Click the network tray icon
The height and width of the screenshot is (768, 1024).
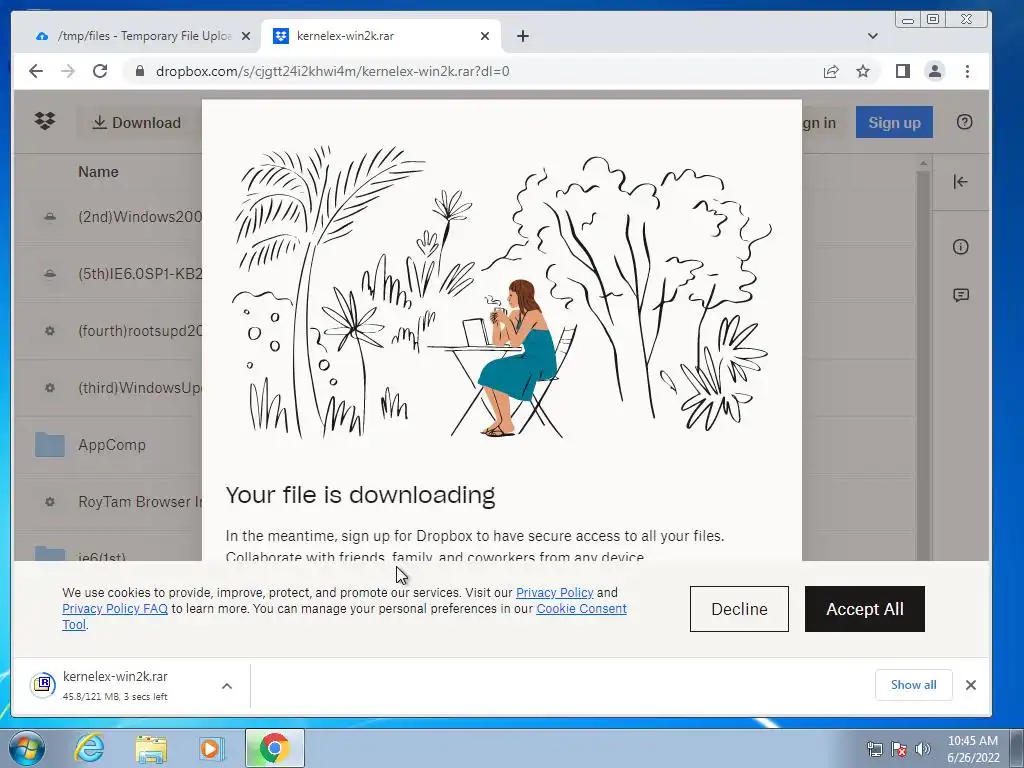tap(874, 749)
